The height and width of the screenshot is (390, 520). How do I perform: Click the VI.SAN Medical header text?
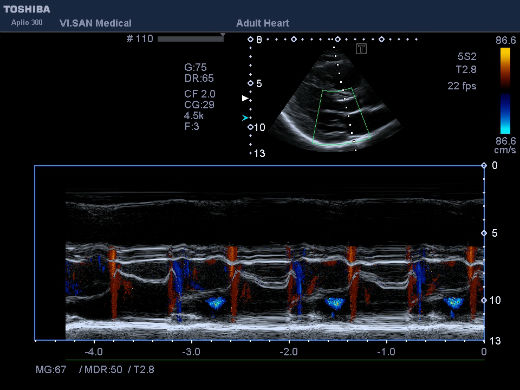[x=95, y=23]
